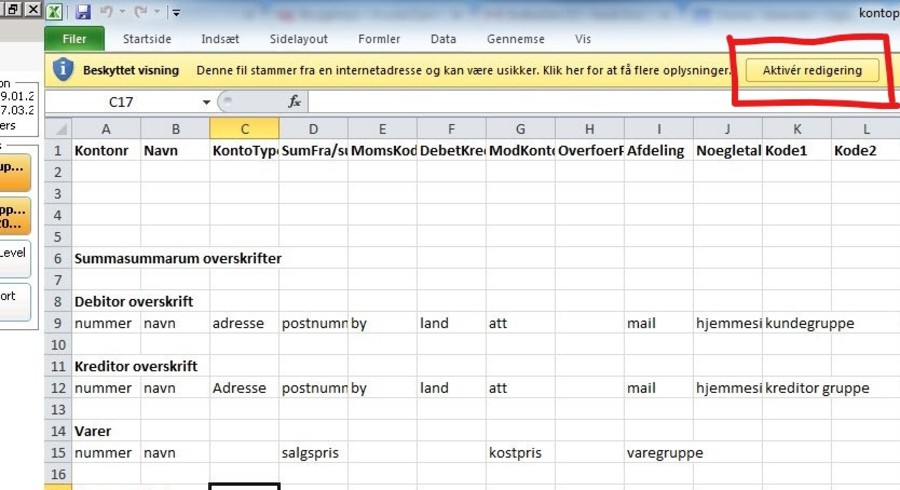Click the Undo arrow icon
Viewport: 900px width, 490px height.
106,11
